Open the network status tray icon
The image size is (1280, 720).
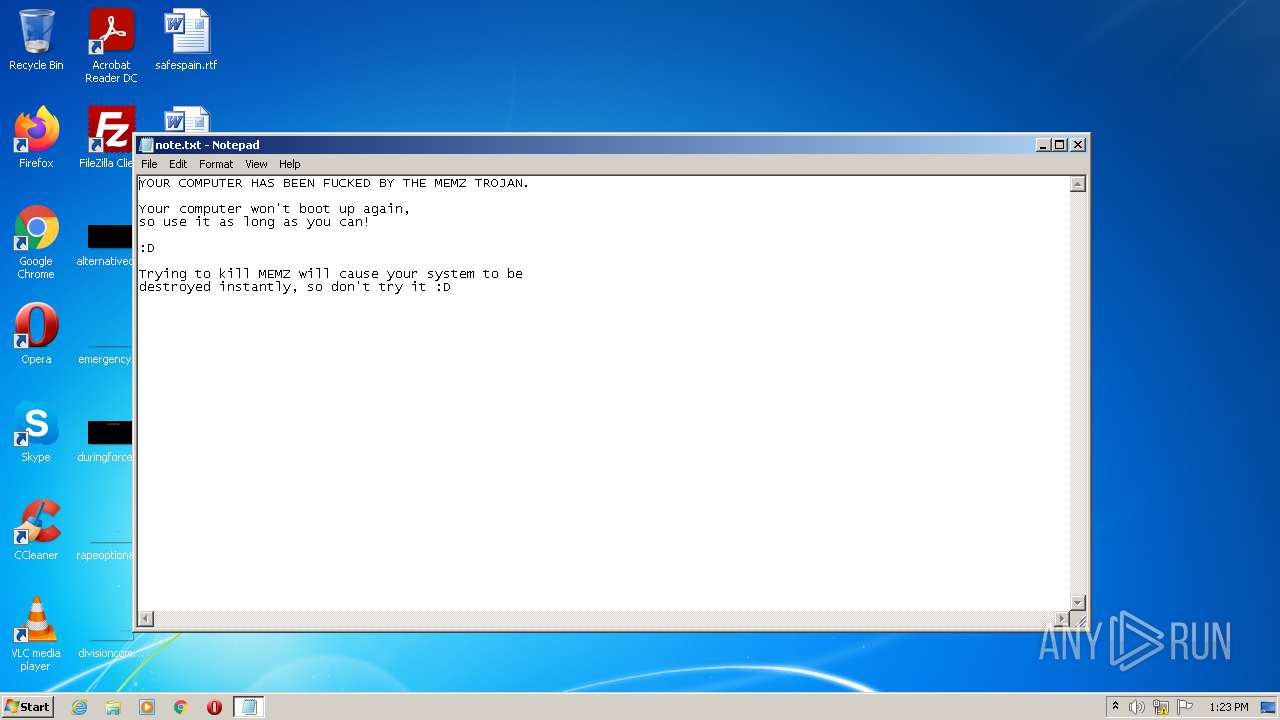point(1161,707)
